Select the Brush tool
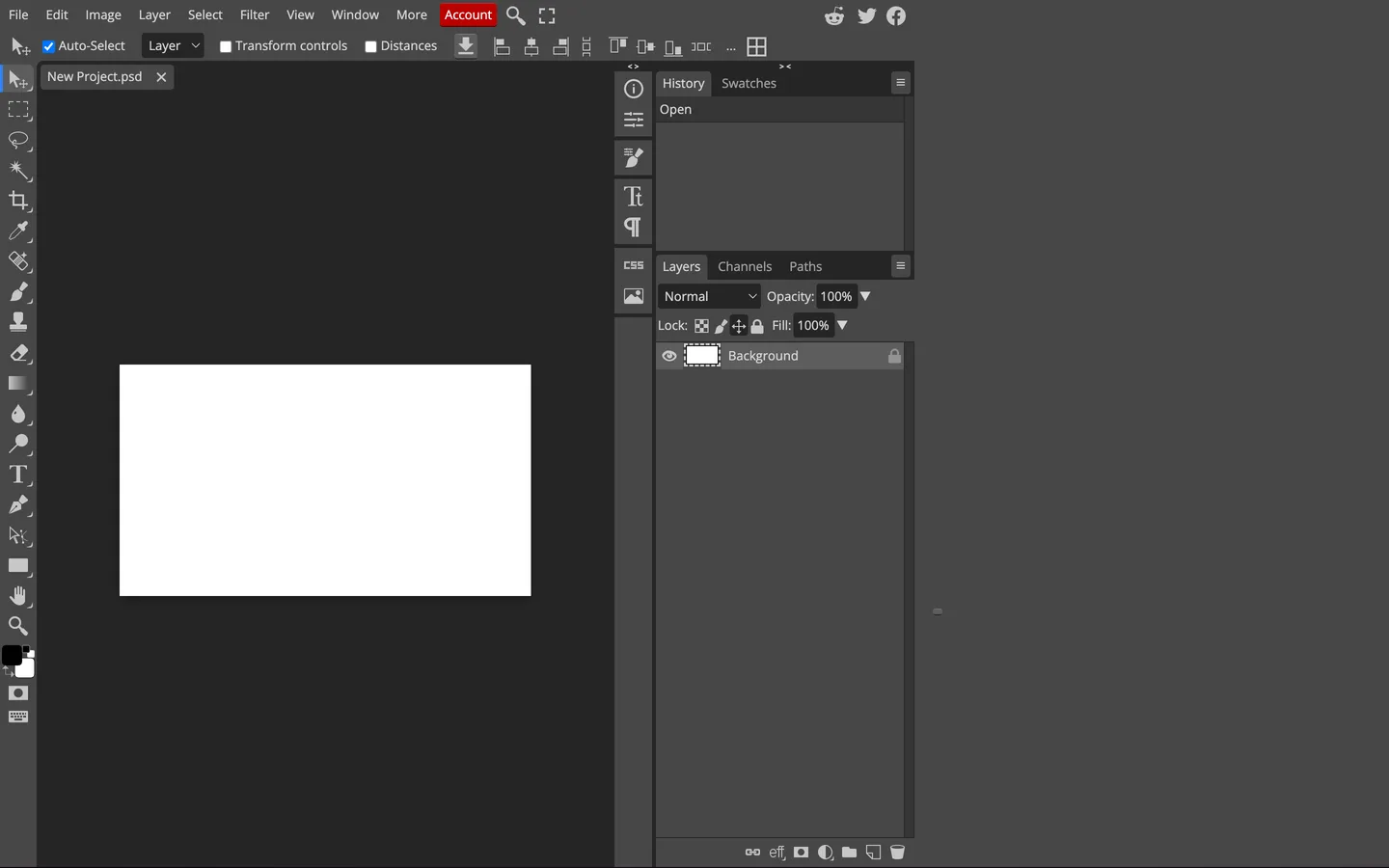1389x868 pixels. point(18,292)
